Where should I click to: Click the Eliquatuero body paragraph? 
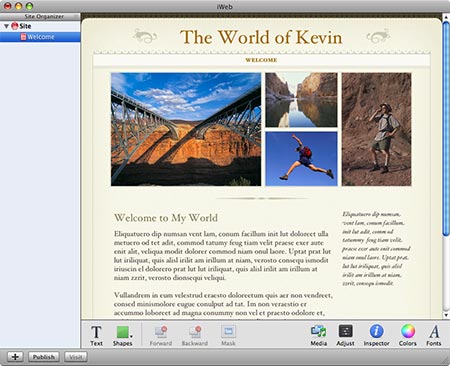[223, 255]
